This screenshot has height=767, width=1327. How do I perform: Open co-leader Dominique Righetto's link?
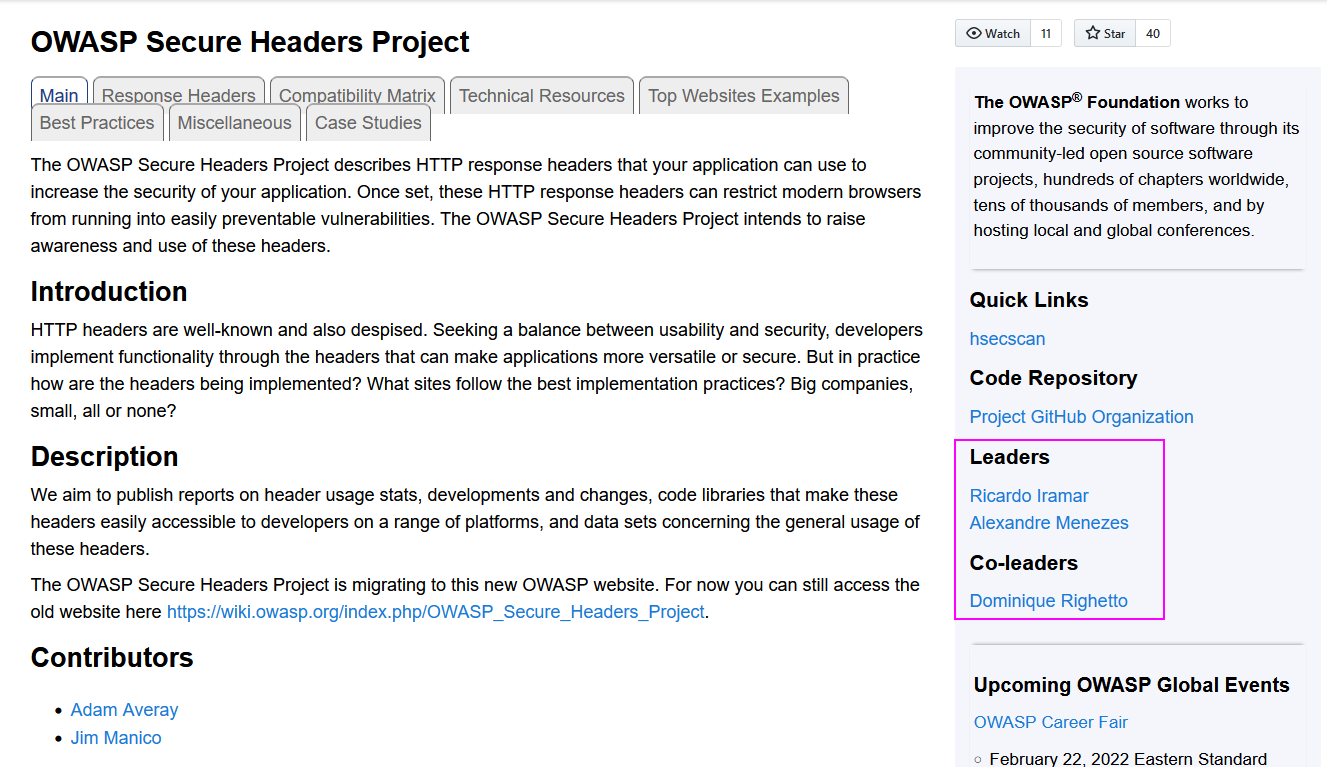pos(1049,601)
